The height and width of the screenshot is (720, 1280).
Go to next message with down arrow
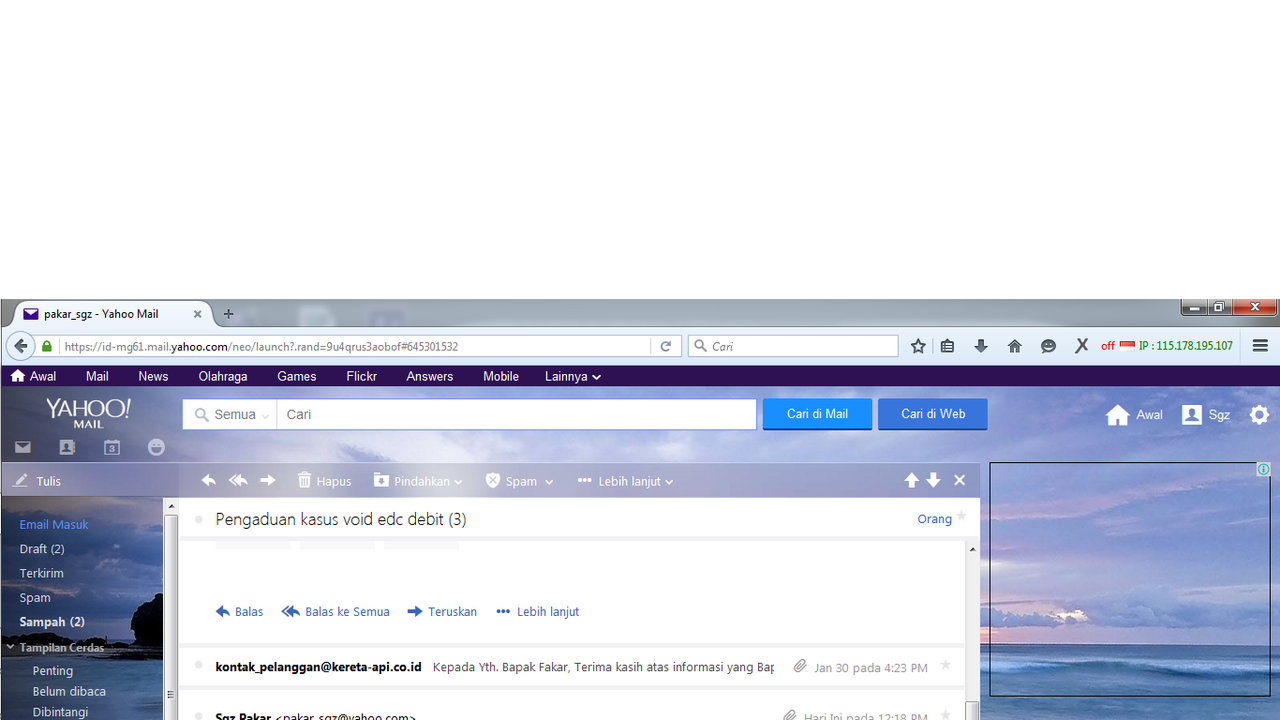coord(933,481)
